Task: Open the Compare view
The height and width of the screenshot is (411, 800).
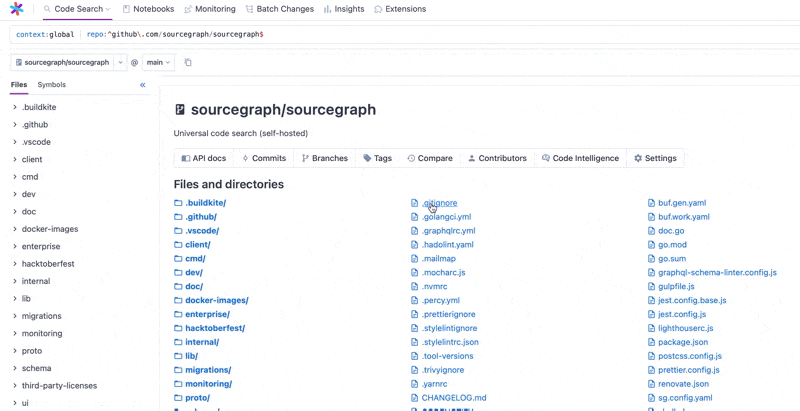Action: tap(430, 158)
